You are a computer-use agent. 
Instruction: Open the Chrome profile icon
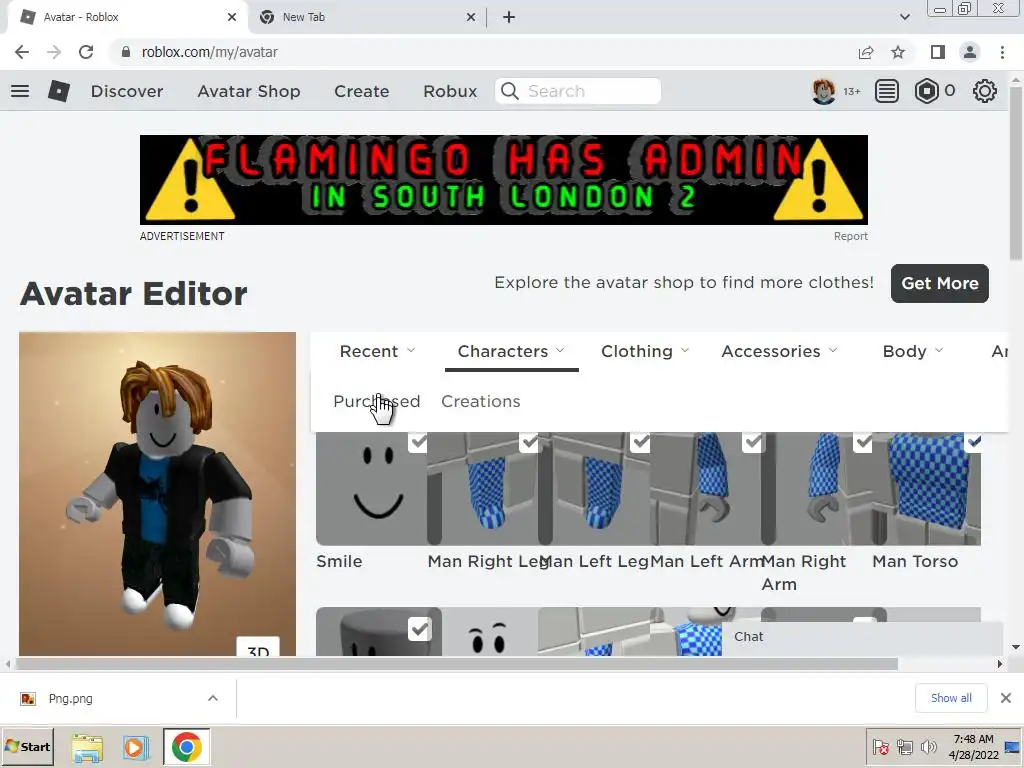pyautogui.click(x=970, y=52)
